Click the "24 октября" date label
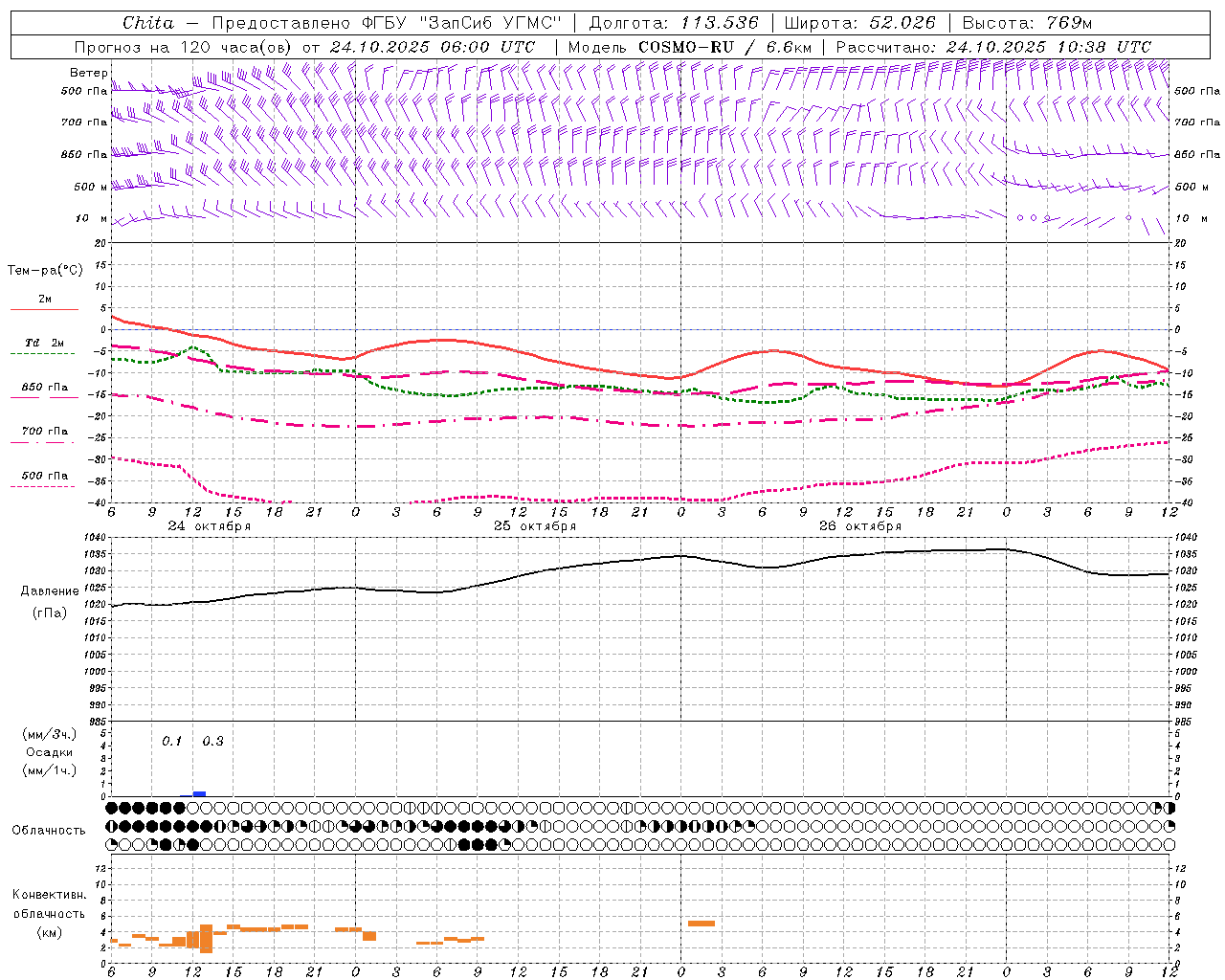The image size is (1225, 980). pos(210,526)
